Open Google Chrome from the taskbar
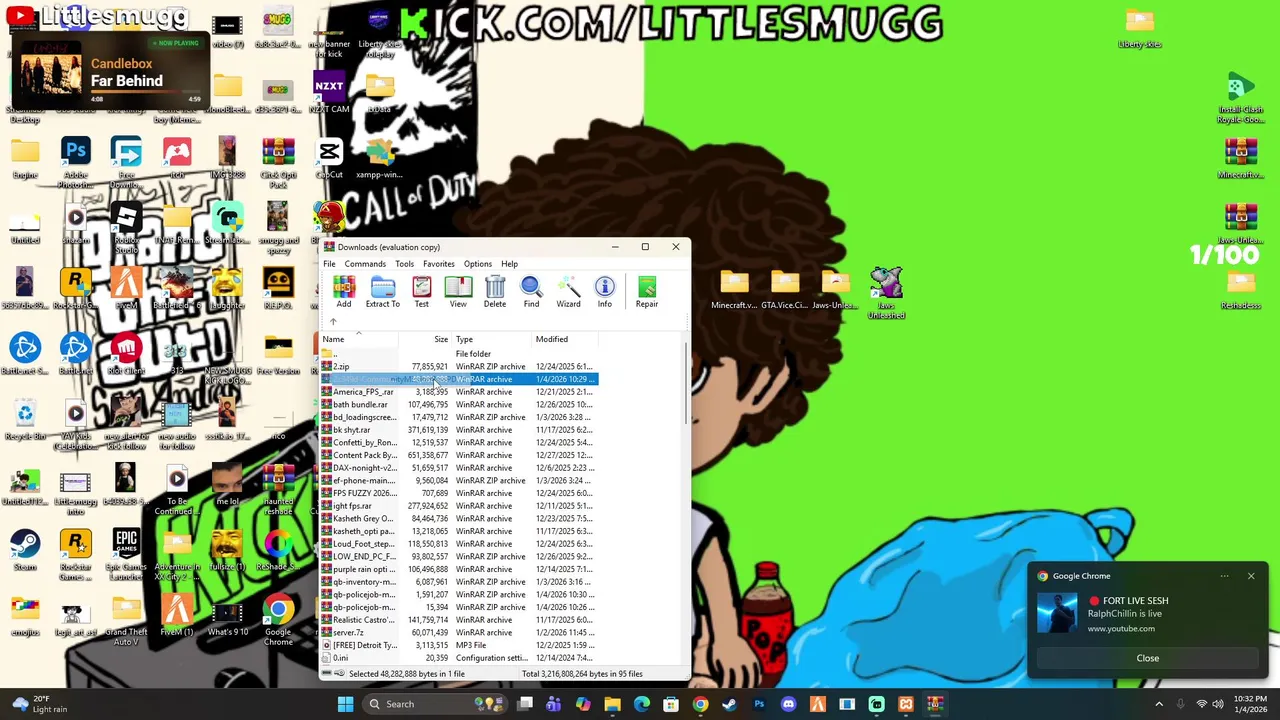 [x=700, y=704]
